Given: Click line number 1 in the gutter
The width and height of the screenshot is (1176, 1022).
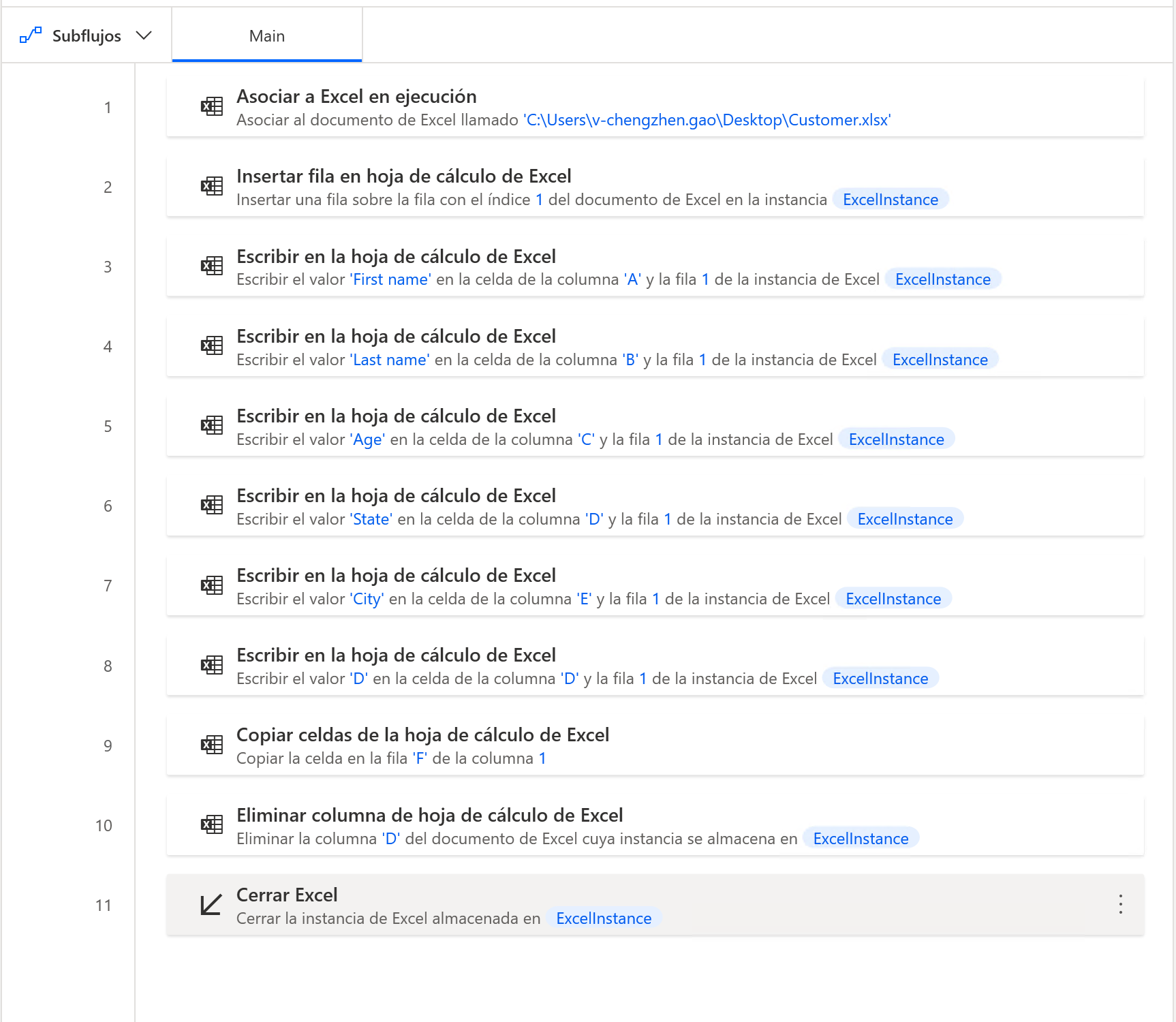Looking at the screenshot, I should (x=108, y=108).
